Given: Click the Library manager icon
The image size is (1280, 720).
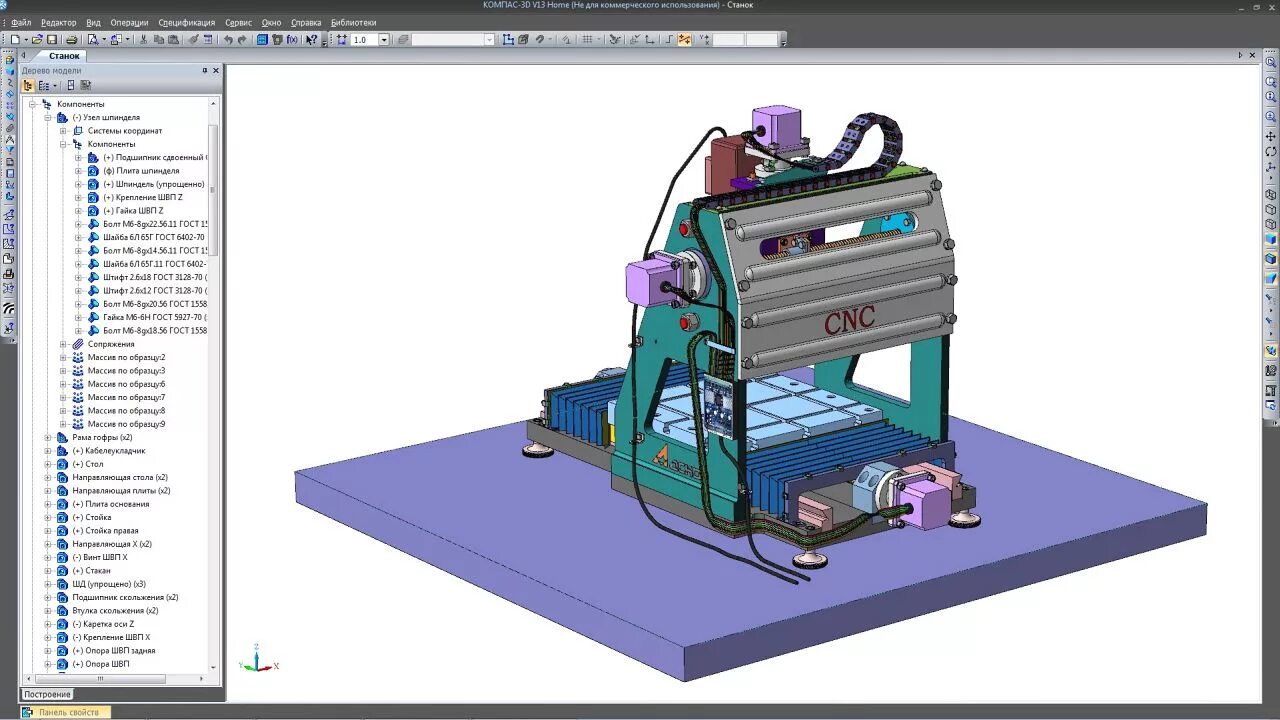Looking at the screenshot, I should point(262,40).
